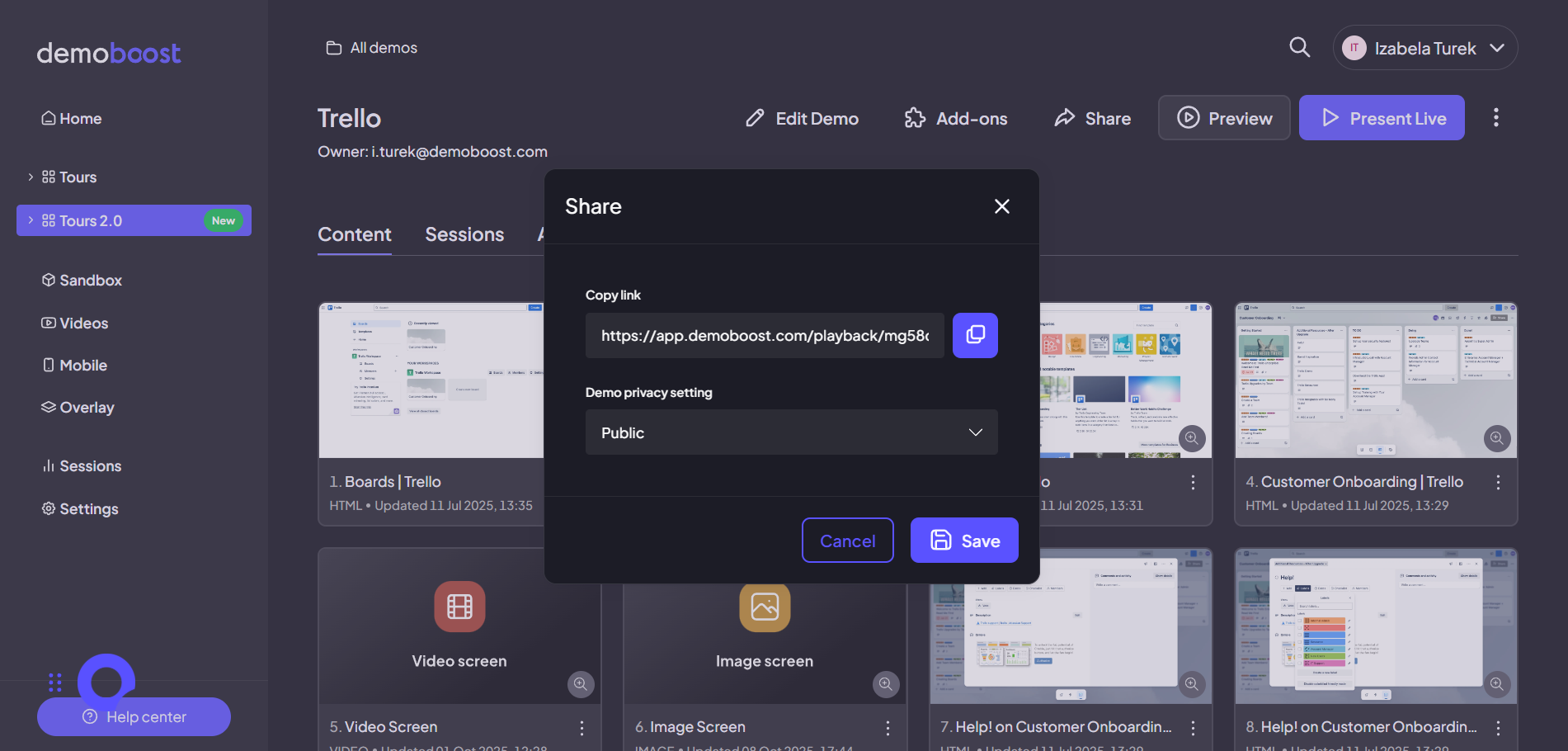Click the demoboost logo

click(108, 53)
